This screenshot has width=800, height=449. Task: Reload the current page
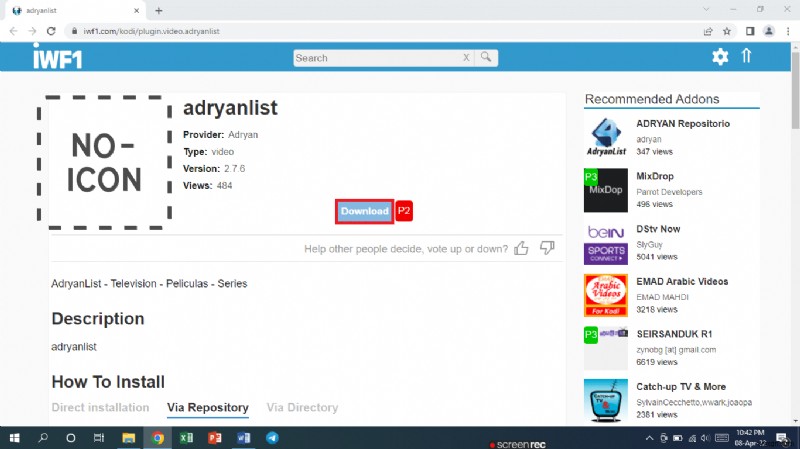pyautogui.click(x=51, y=31)
